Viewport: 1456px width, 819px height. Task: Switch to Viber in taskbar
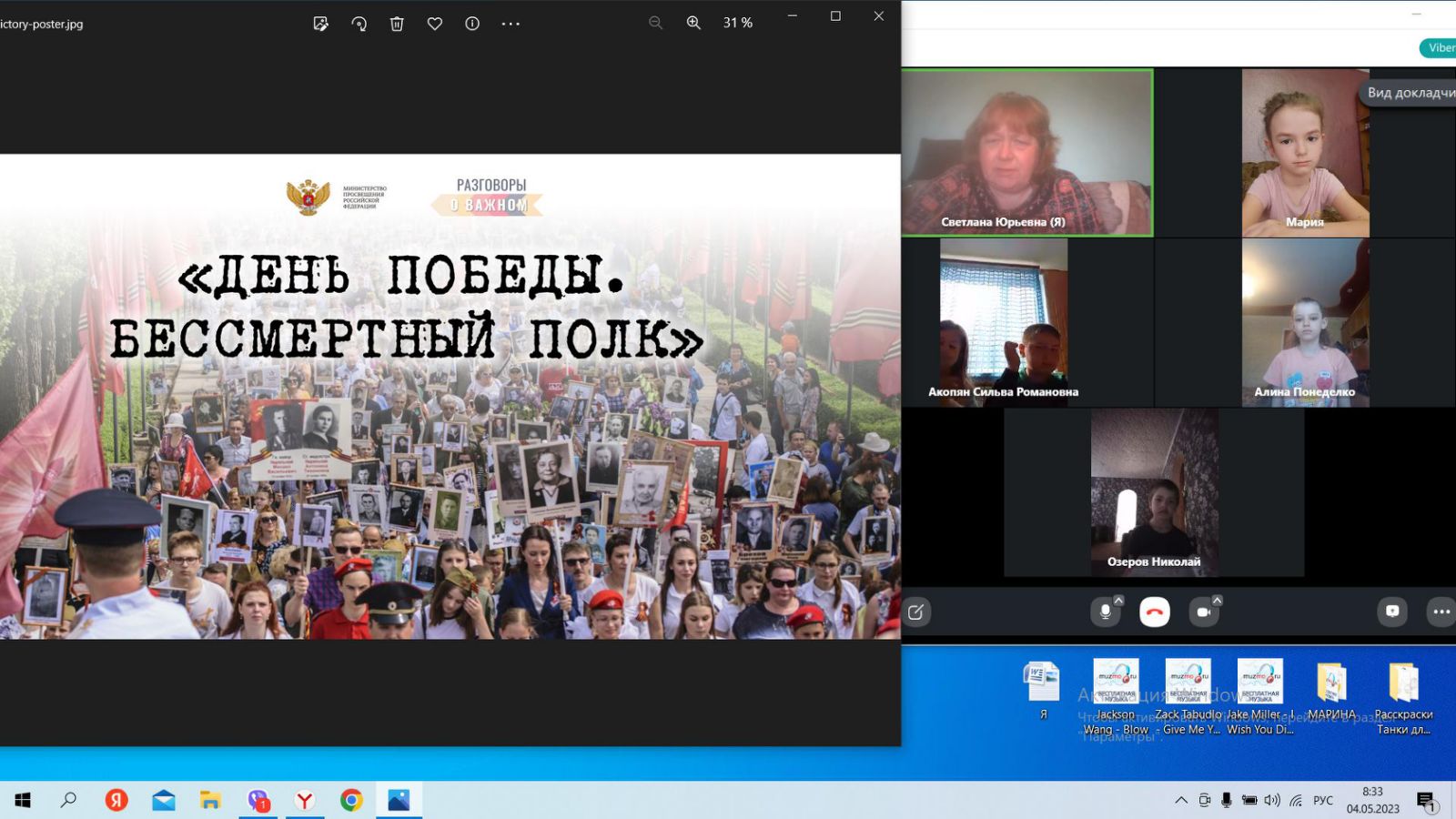click(x=258, y=800)
